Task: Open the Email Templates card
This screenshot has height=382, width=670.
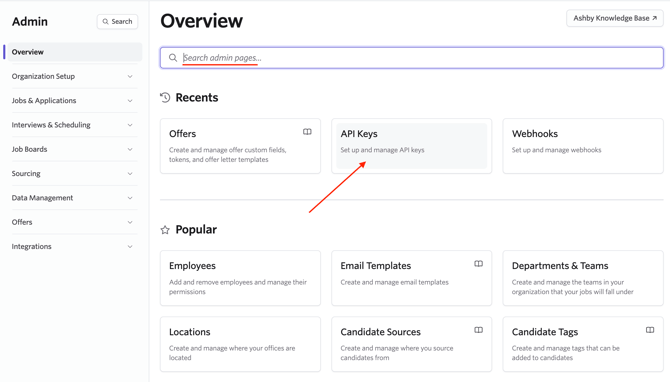Action: [411, 278]
